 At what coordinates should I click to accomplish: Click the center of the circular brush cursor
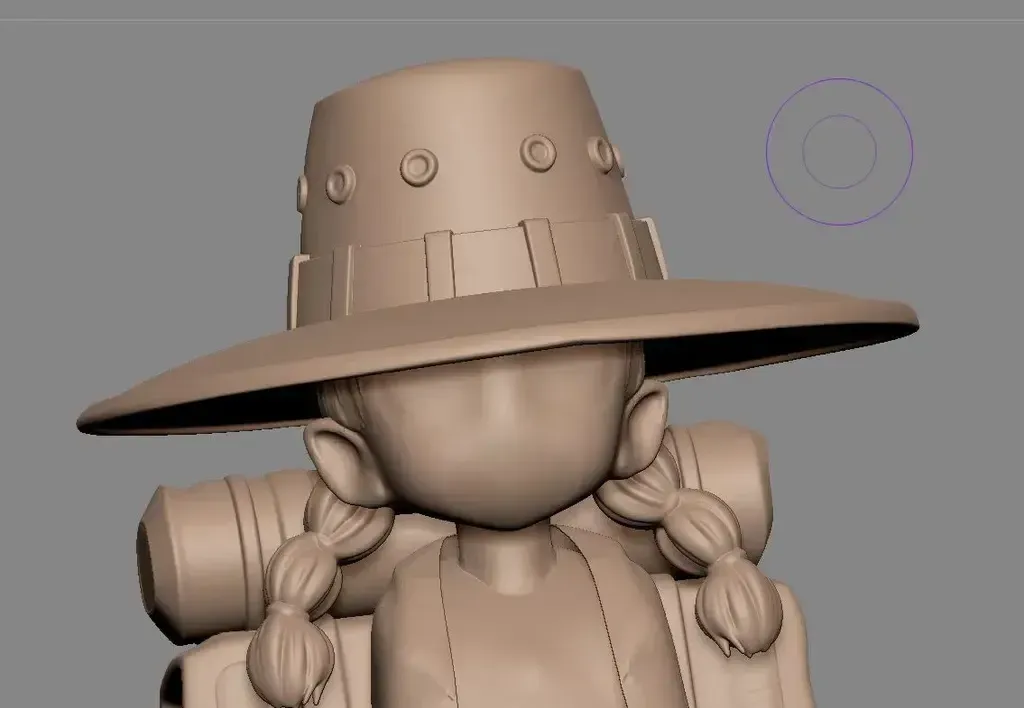point(840,151)
